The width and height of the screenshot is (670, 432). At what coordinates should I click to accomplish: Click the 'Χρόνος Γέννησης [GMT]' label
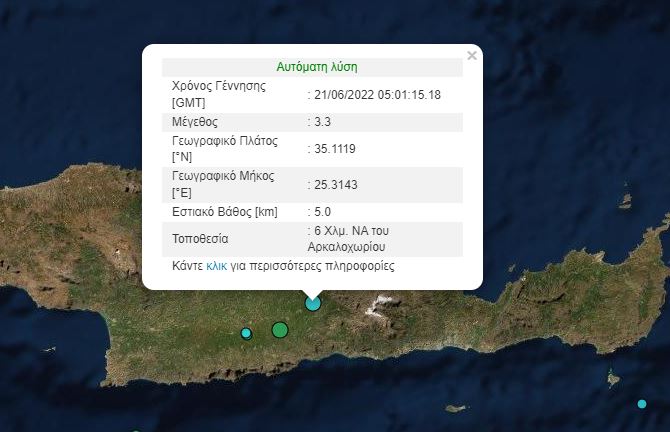pos(219,94)
